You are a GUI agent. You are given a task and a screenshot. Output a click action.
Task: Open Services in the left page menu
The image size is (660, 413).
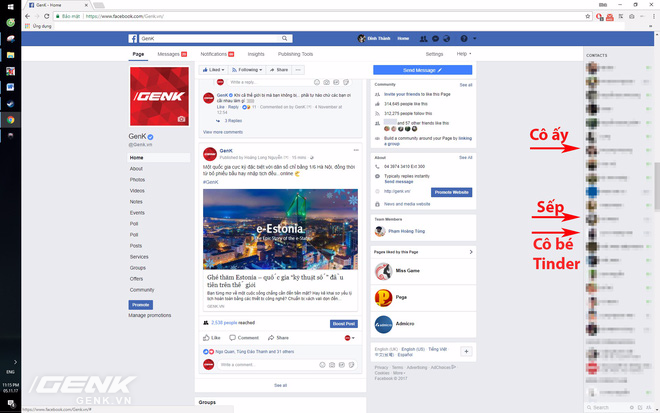[x=139, y=257]
